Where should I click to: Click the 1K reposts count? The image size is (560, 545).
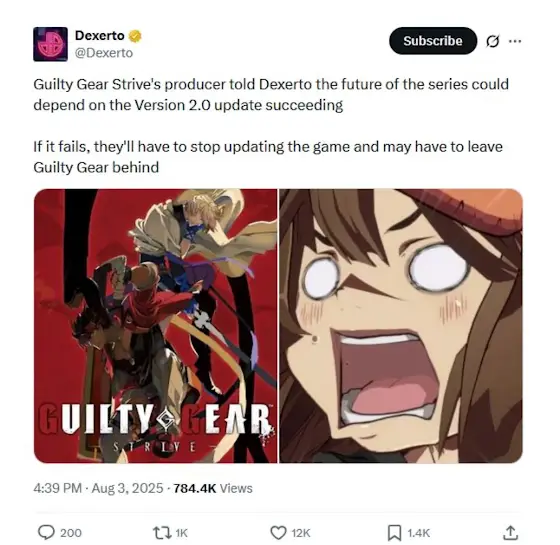click(x=181, y=533)
